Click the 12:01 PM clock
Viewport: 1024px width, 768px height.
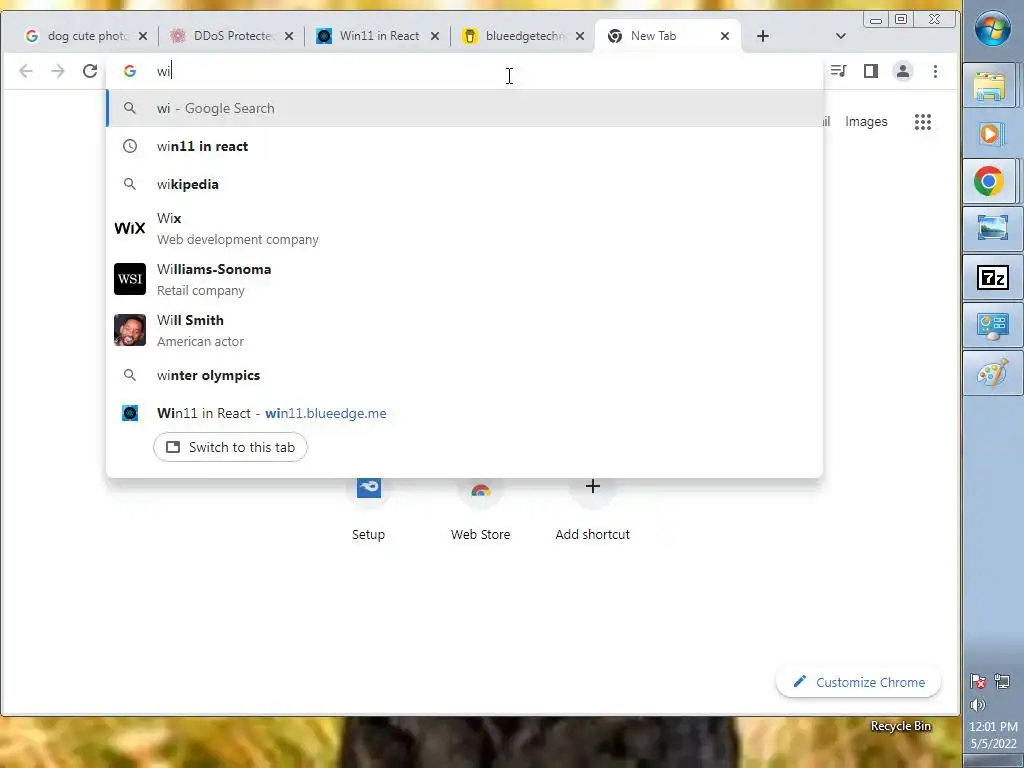(993, 726)
